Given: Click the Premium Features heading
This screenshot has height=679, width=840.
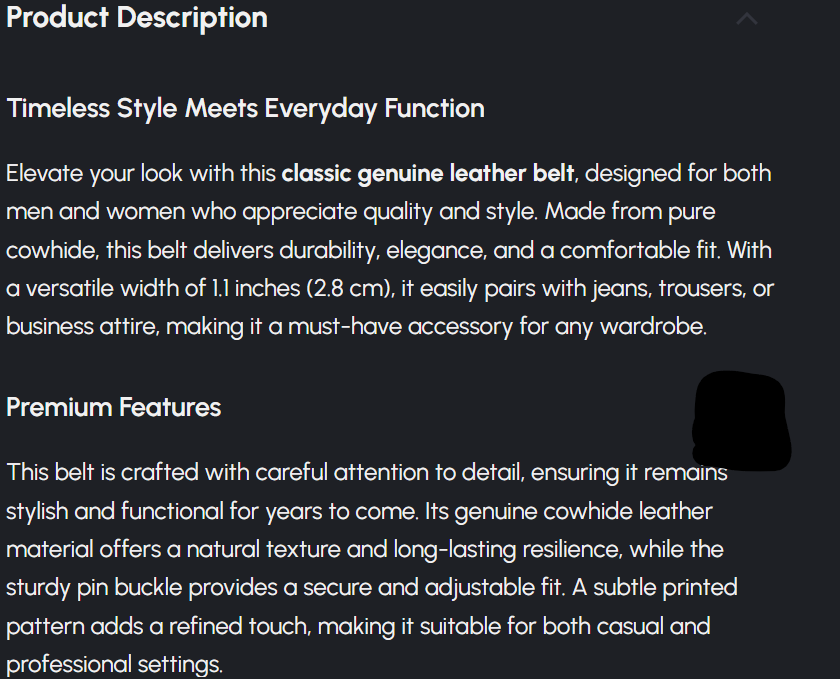Looking at the screenshot, I should pyautogui.click(x=113, y=407).
